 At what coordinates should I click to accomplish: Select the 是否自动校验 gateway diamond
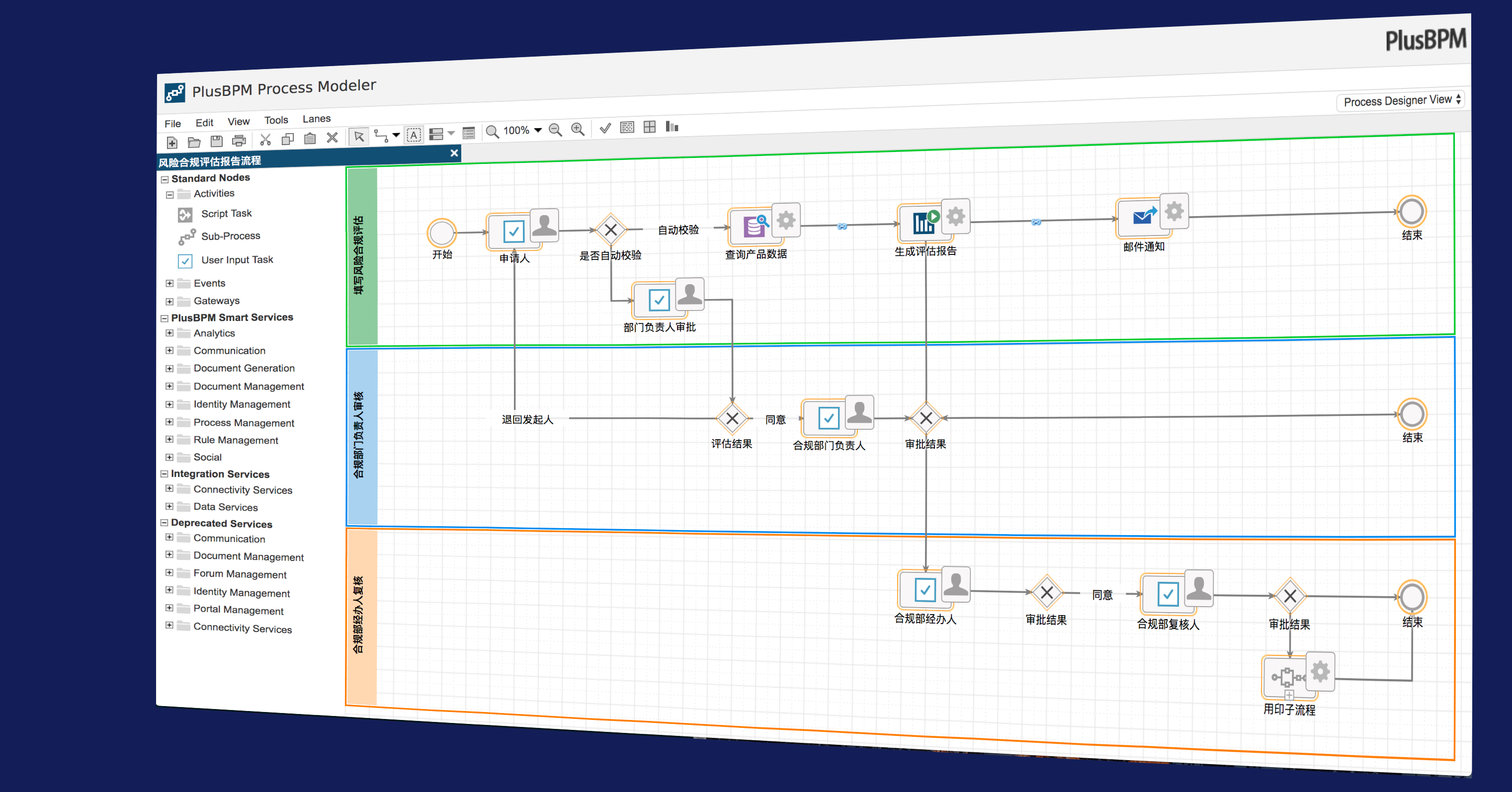(x=610, y=230)
